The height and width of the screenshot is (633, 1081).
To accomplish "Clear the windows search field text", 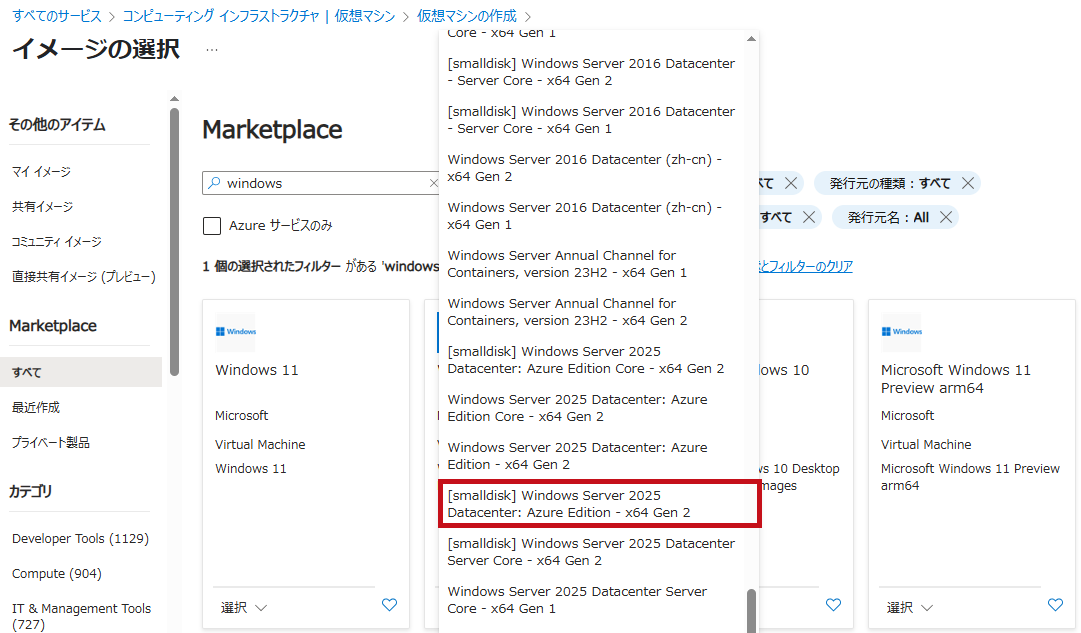I will tap(433, 183).
